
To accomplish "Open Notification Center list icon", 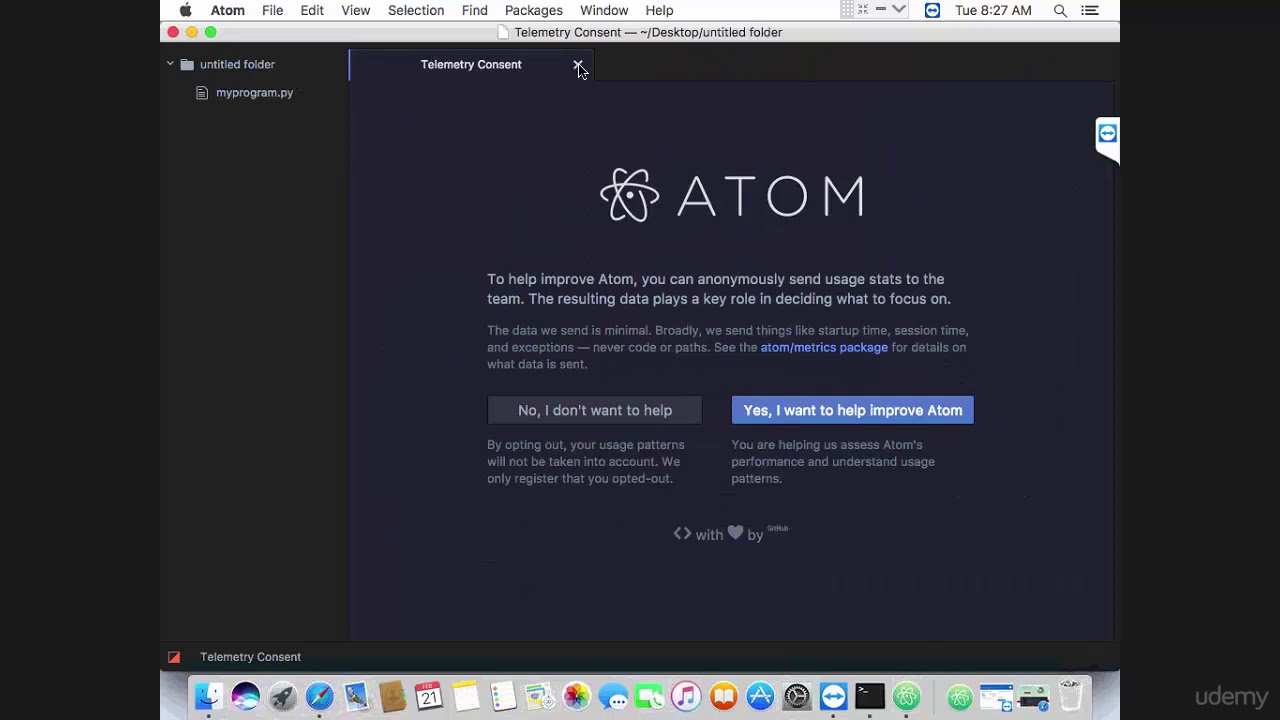I will click(x=1090, y=10).
